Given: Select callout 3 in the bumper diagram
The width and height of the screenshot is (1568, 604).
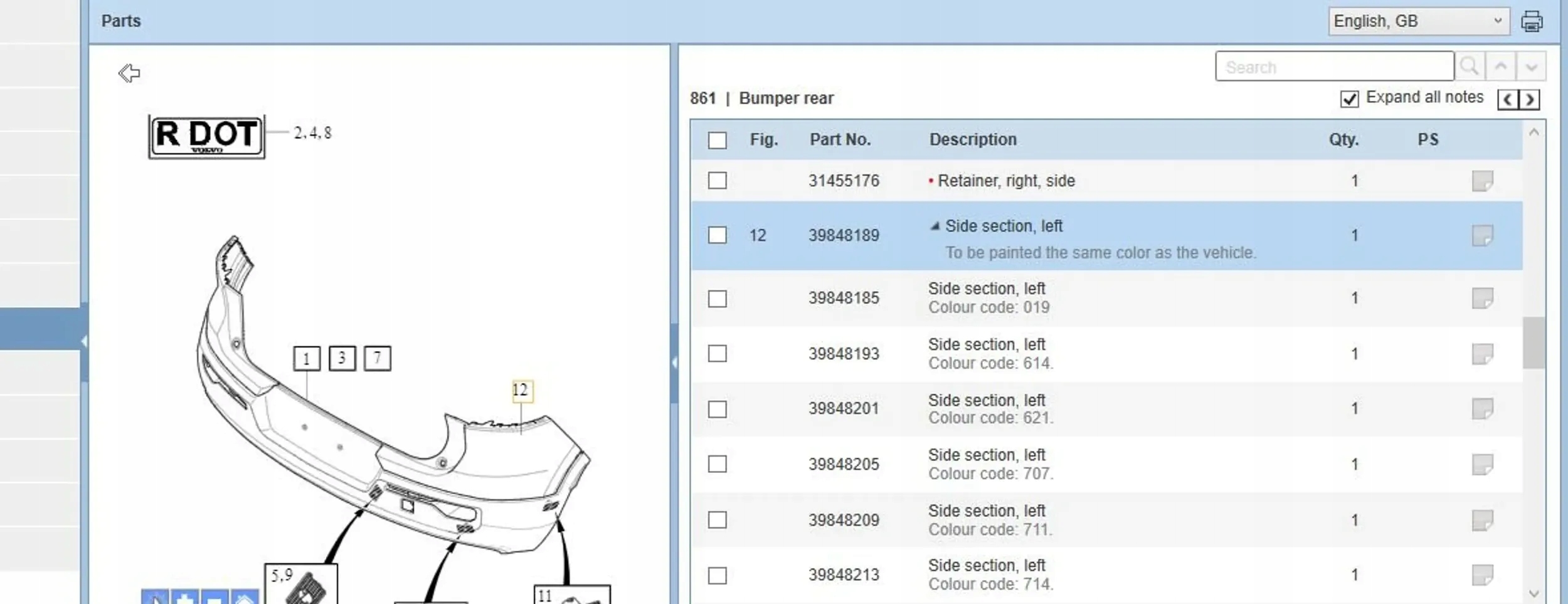Looking at the screenshot, I should pyautogui.click(x=342, y=358).
